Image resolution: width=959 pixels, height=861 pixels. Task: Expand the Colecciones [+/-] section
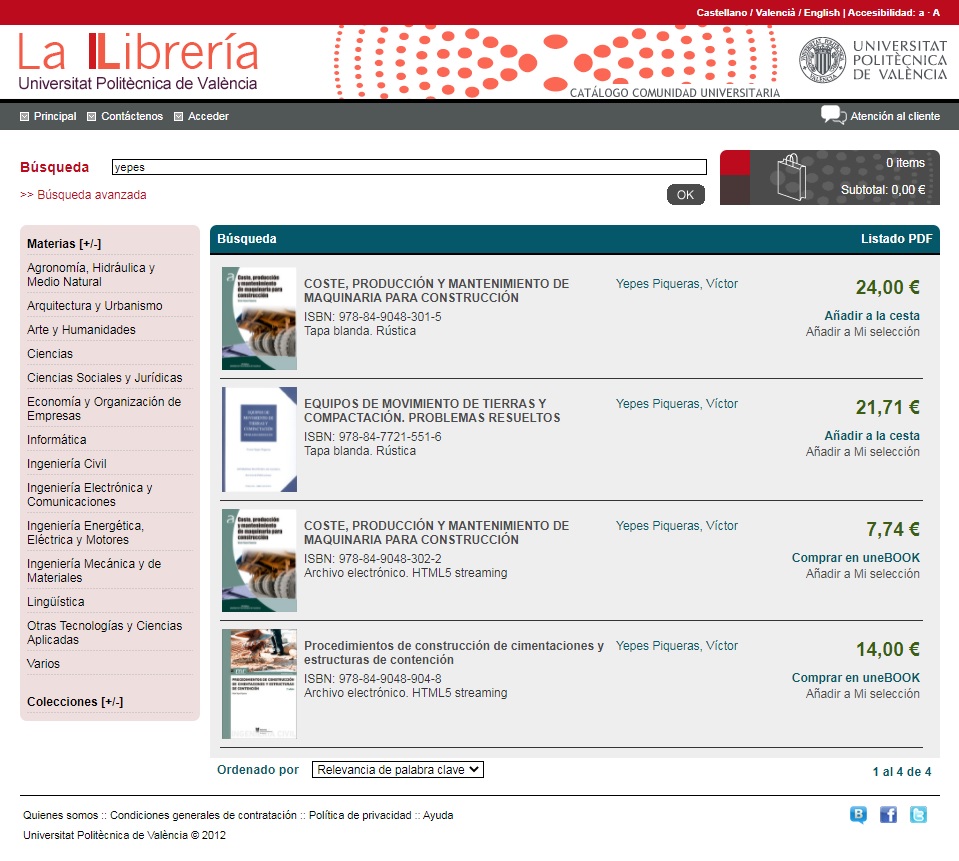(x=75, y=702)
